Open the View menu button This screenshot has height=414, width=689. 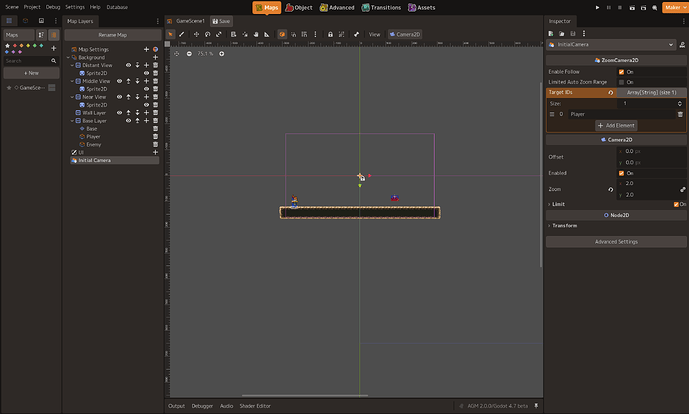tap(374, 34)
